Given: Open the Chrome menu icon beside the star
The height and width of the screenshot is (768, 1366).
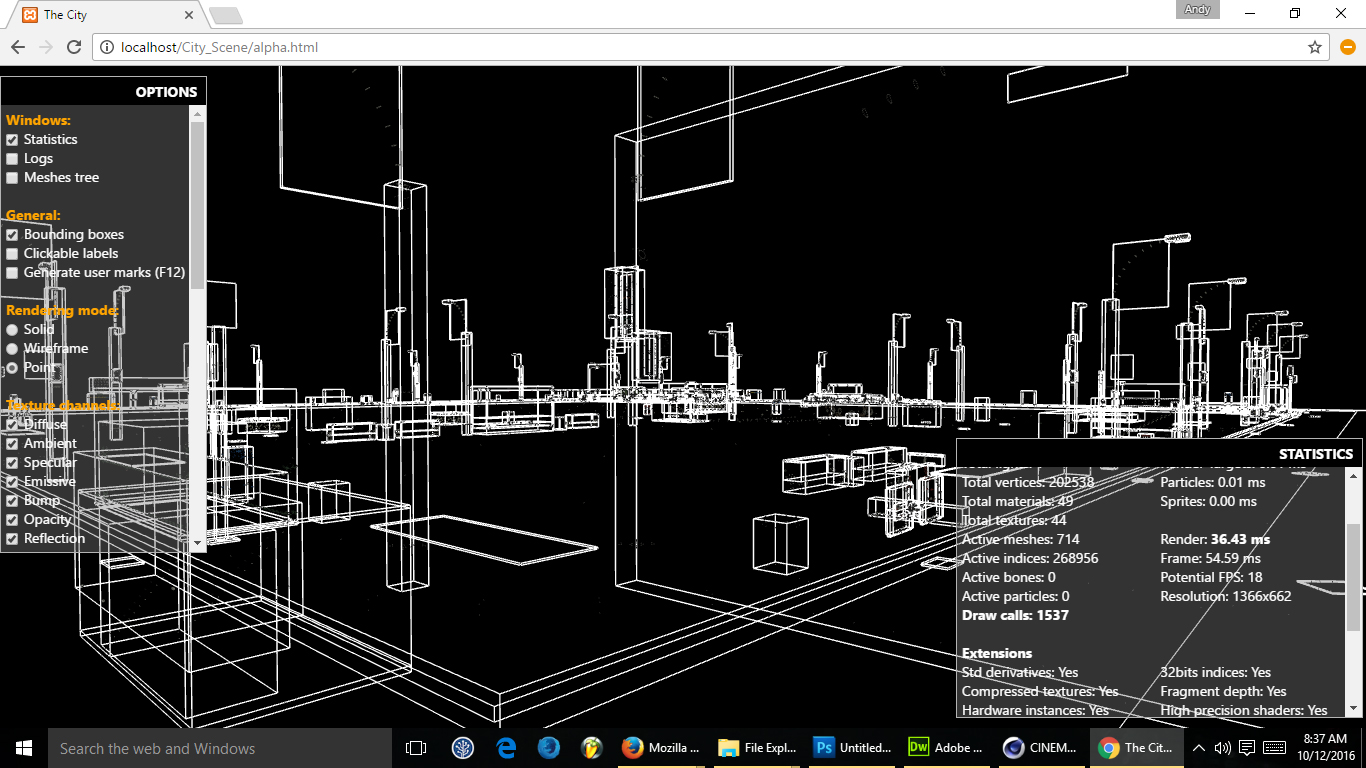Looking at the screenshot, I should [1347, 47].
